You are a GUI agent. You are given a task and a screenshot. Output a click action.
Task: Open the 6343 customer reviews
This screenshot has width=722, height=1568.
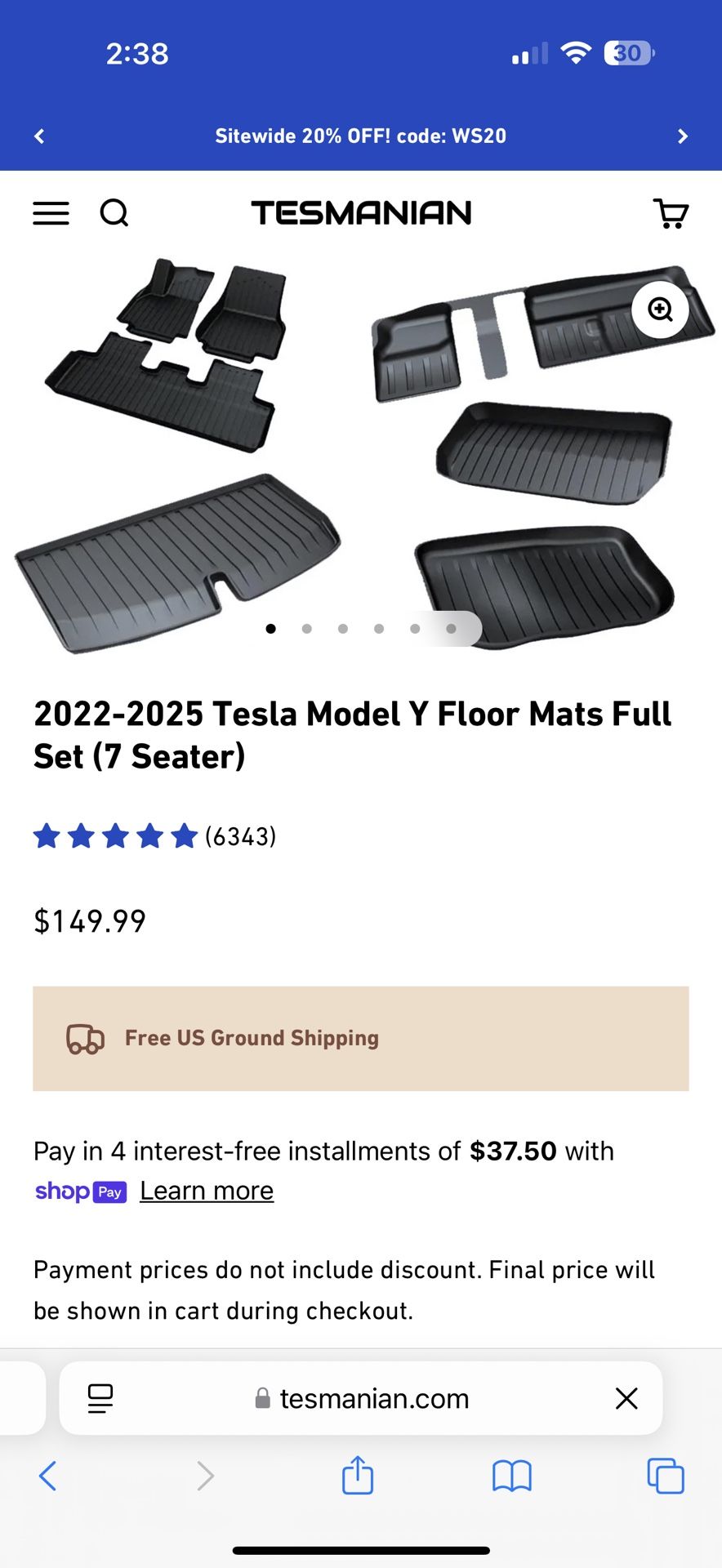tap(240, 836)
